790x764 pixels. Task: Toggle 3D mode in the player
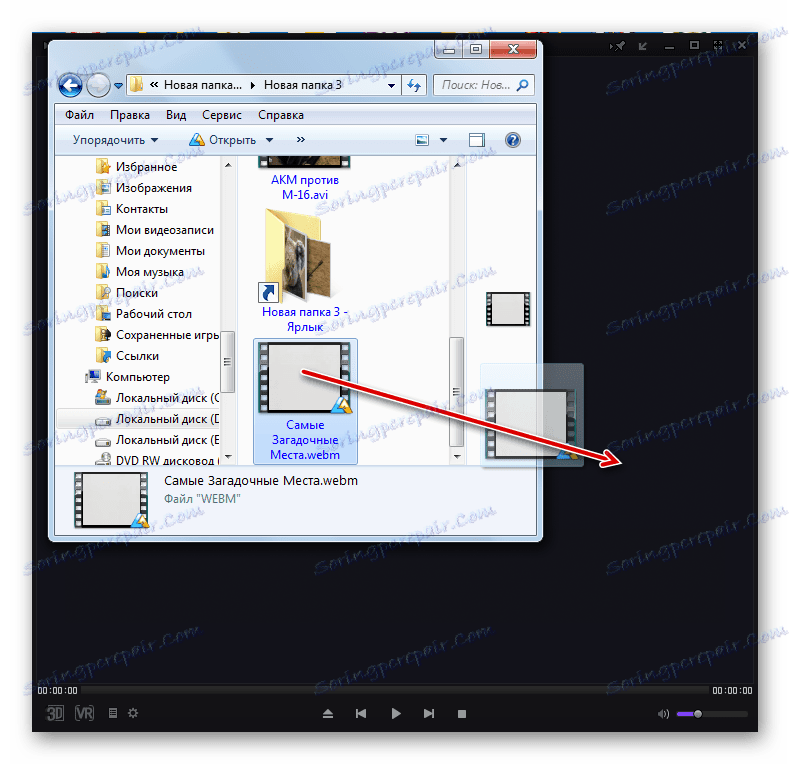click(55, 713)
